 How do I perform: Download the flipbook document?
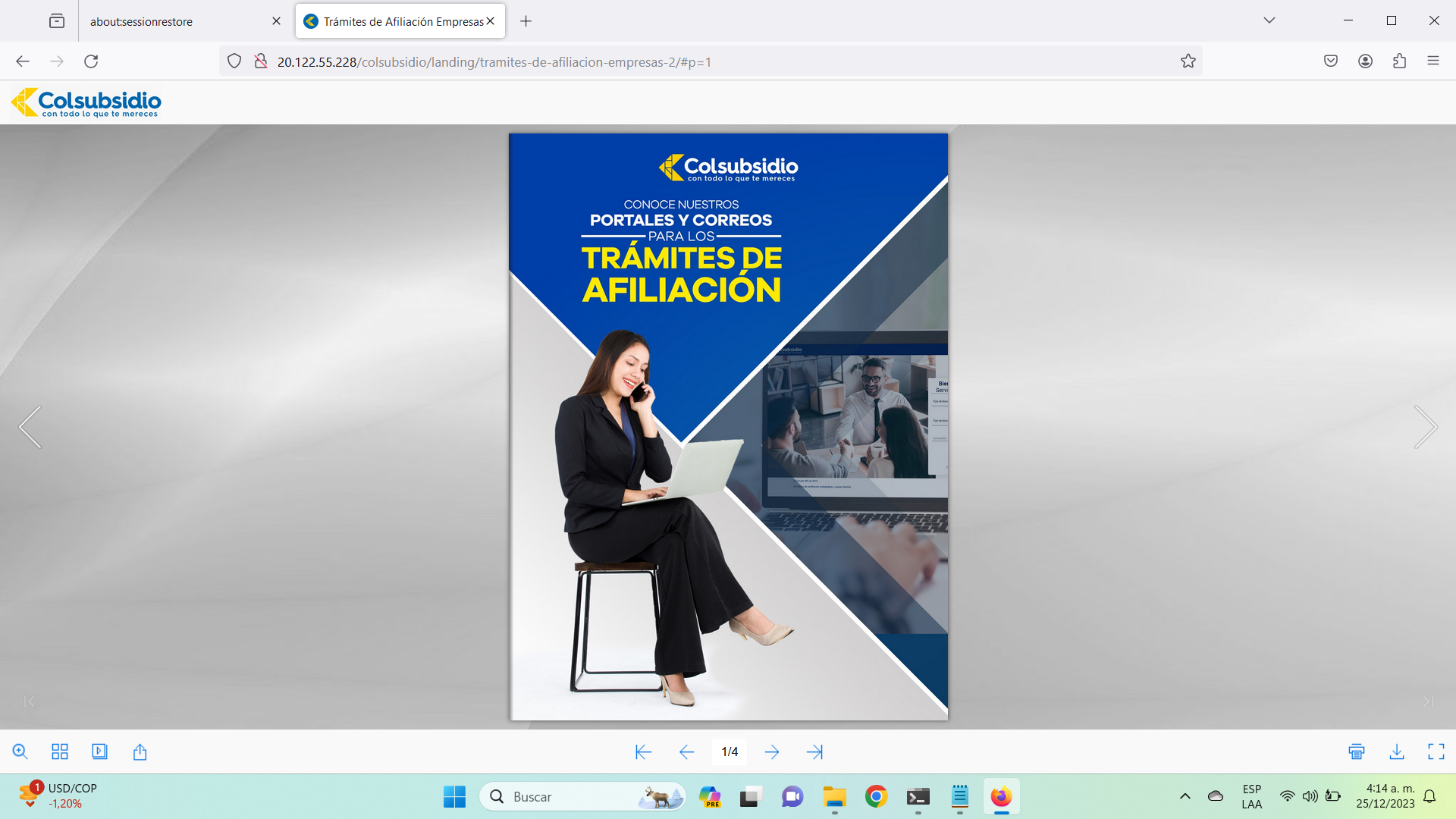tap(1397, 752)
